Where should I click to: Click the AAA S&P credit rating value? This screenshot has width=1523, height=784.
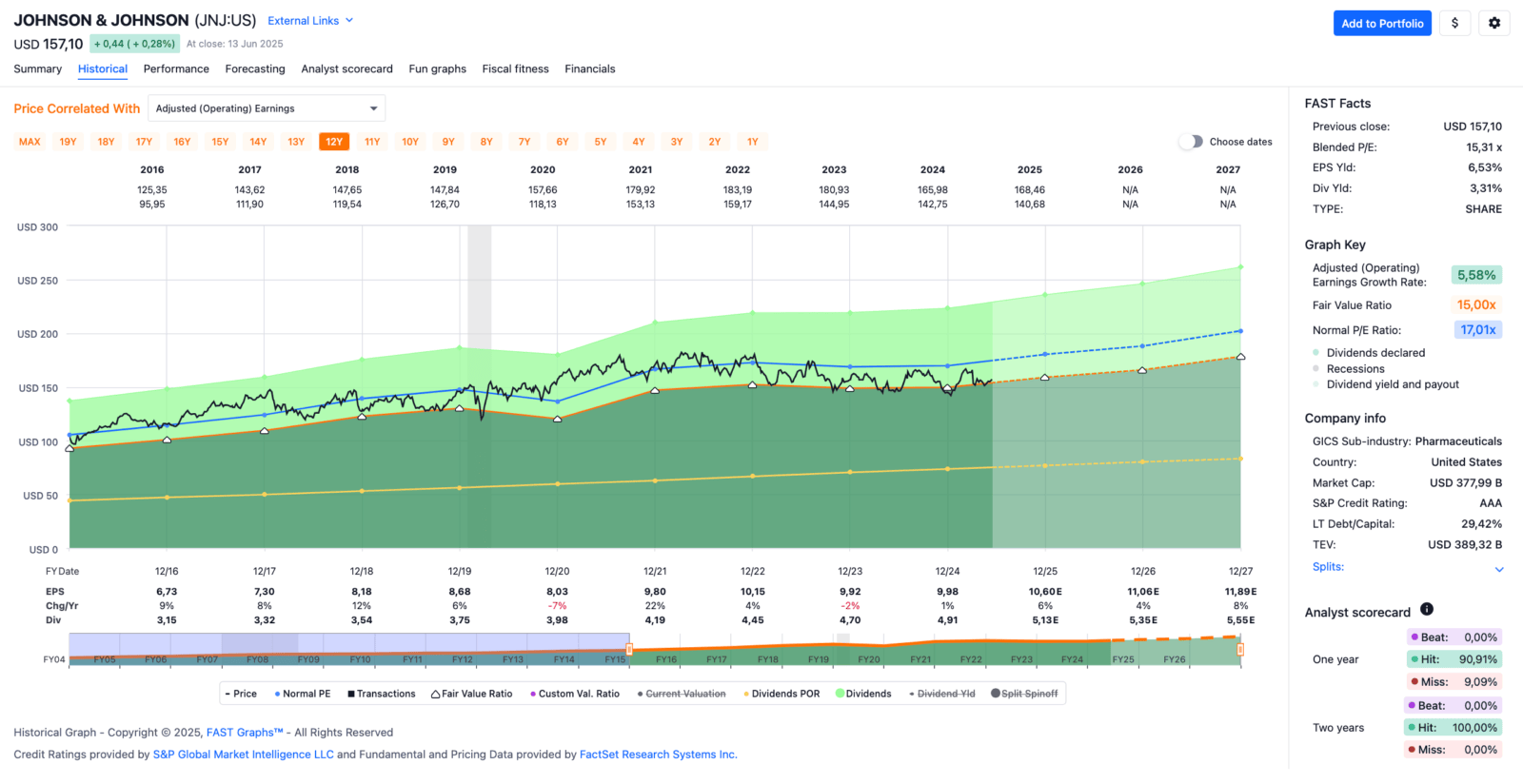1491,503
